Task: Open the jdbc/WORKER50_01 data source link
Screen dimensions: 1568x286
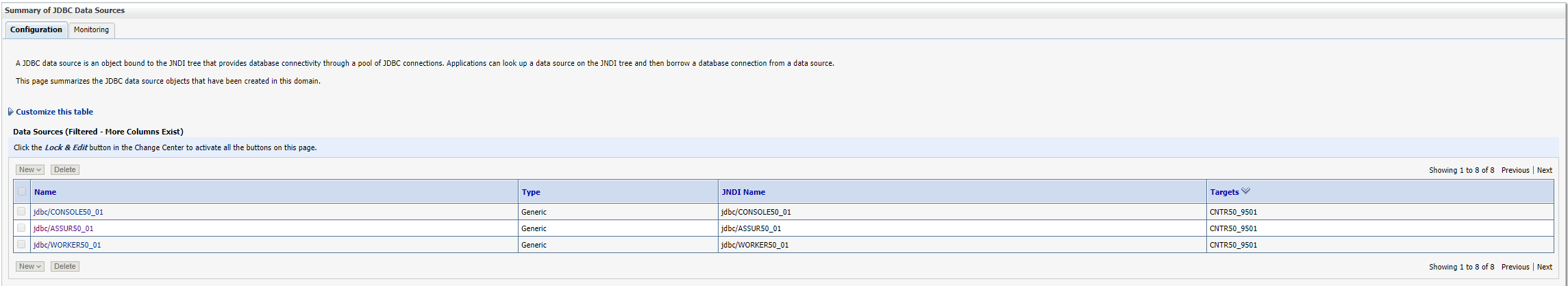Action: click(67, 246)
